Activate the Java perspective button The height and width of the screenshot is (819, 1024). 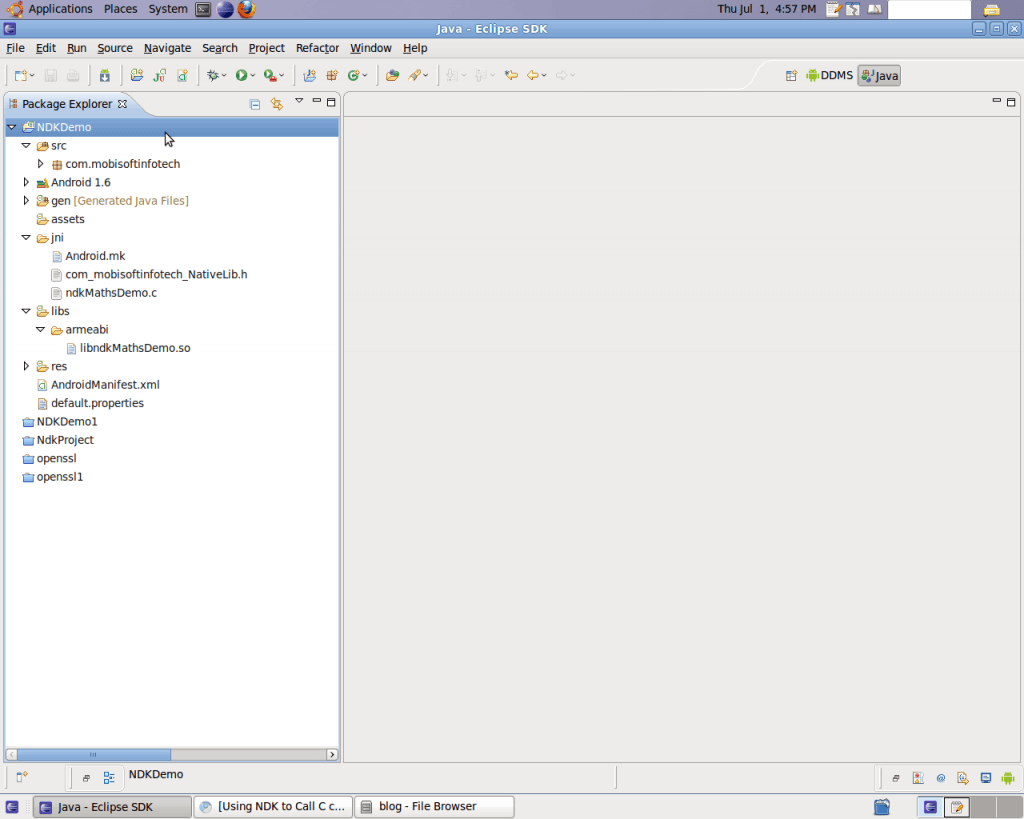(879, 75)
